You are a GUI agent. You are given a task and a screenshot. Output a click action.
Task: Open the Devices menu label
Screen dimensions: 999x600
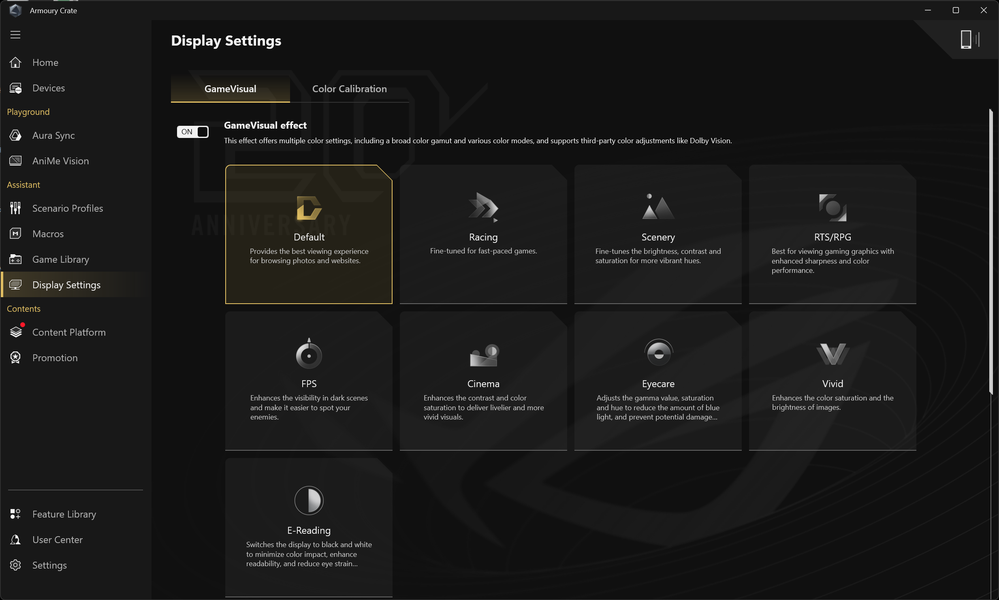48,88
